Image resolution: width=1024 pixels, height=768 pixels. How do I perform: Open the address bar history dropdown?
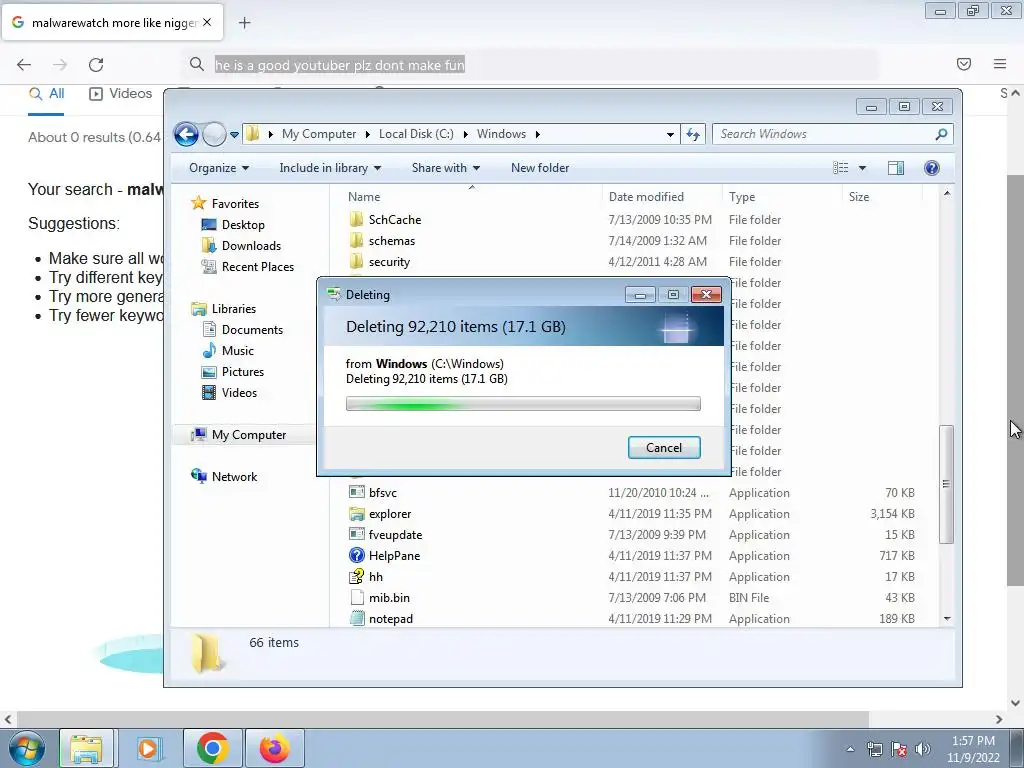(670, 135)
